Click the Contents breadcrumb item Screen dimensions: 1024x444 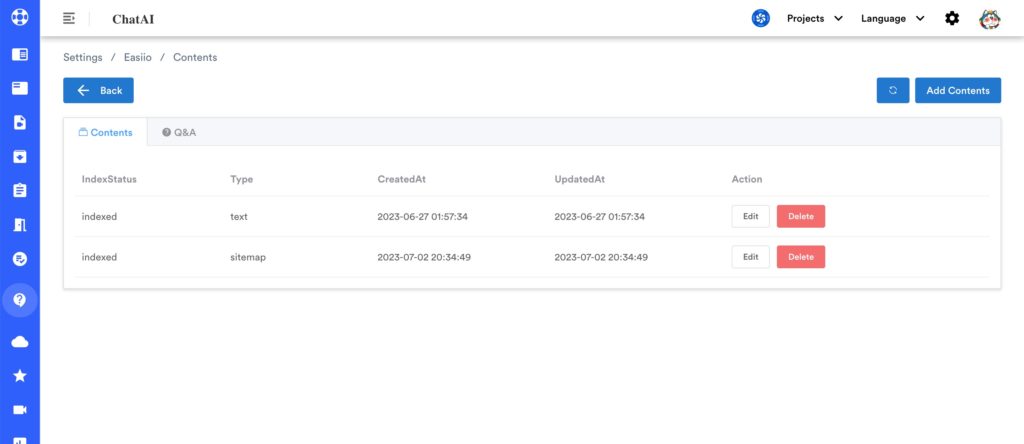point(195,57)
